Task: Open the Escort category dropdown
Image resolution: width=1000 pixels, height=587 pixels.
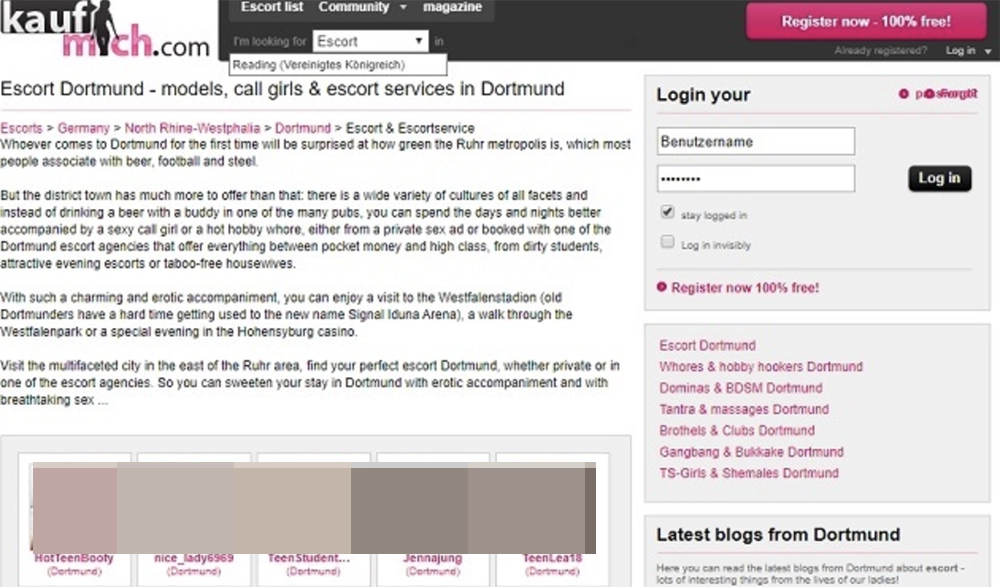Action: pos(370,41)
